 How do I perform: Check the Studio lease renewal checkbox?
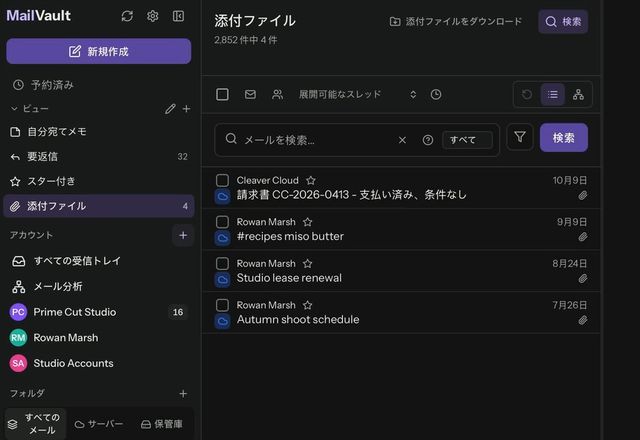coord(222,263)
